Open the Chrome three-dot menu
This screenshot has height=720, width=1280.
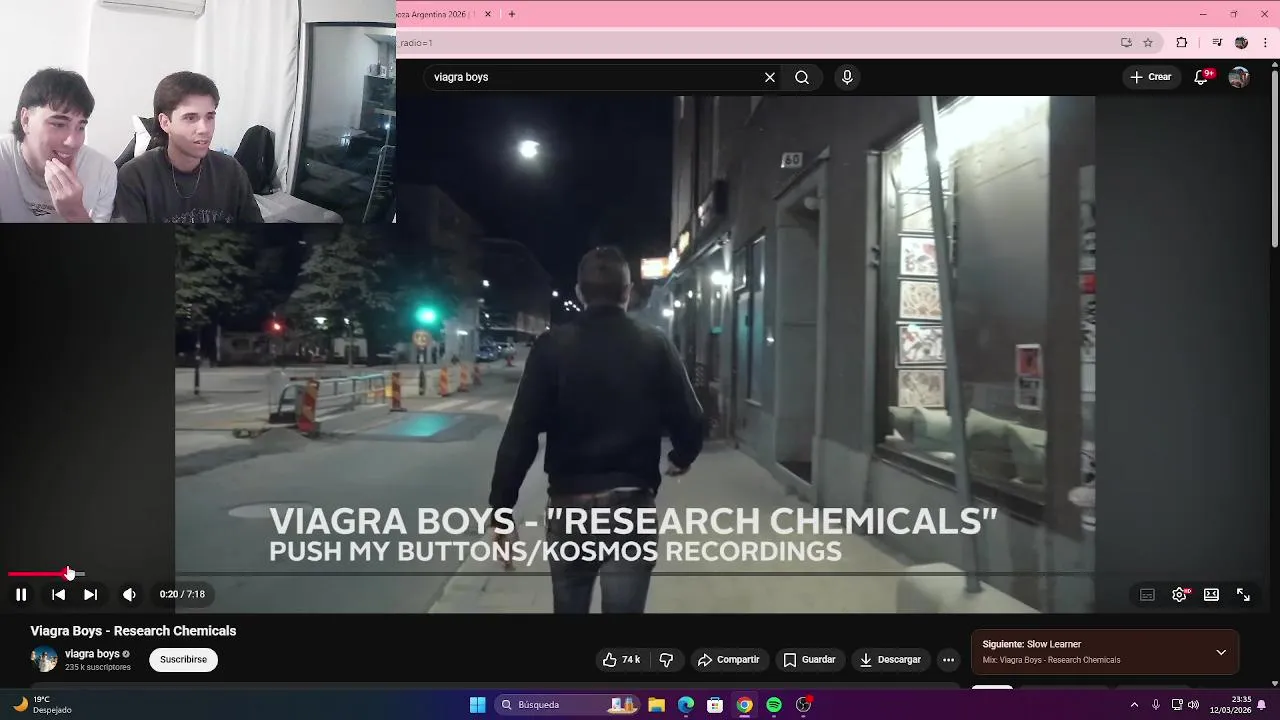[x=1265, y=43]
